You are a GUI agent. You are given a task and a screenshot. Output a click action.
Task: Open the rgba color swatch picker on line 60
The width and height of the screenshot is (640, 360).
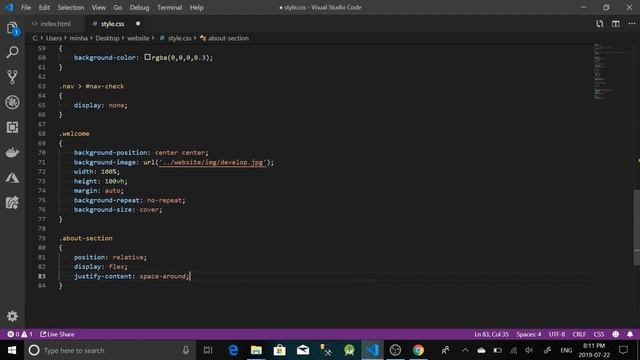(x=147, y=57)
